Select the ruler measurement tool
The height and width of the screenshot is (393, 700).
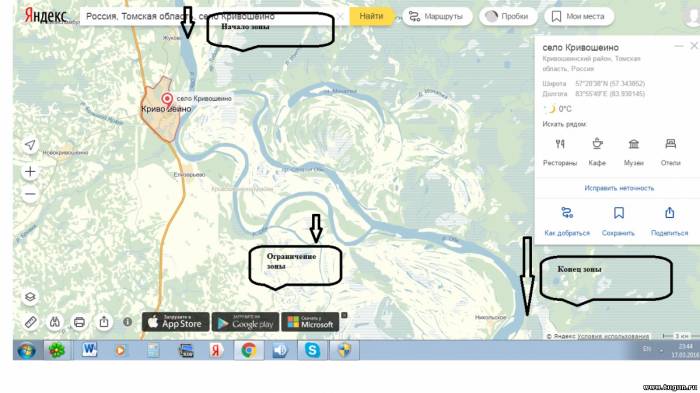coord(30,322)
